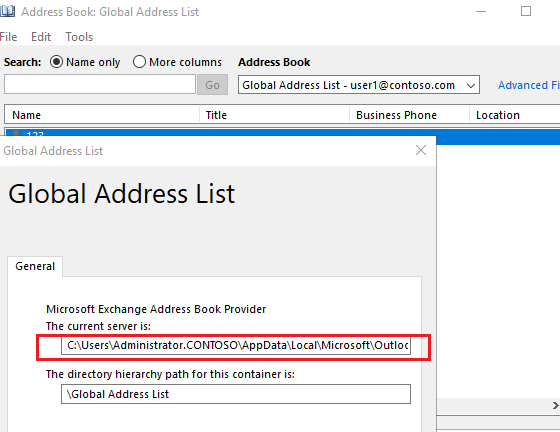Click the horizontal scrollbar right arrow
Screen dimensions: 560x432
(555, 406)
